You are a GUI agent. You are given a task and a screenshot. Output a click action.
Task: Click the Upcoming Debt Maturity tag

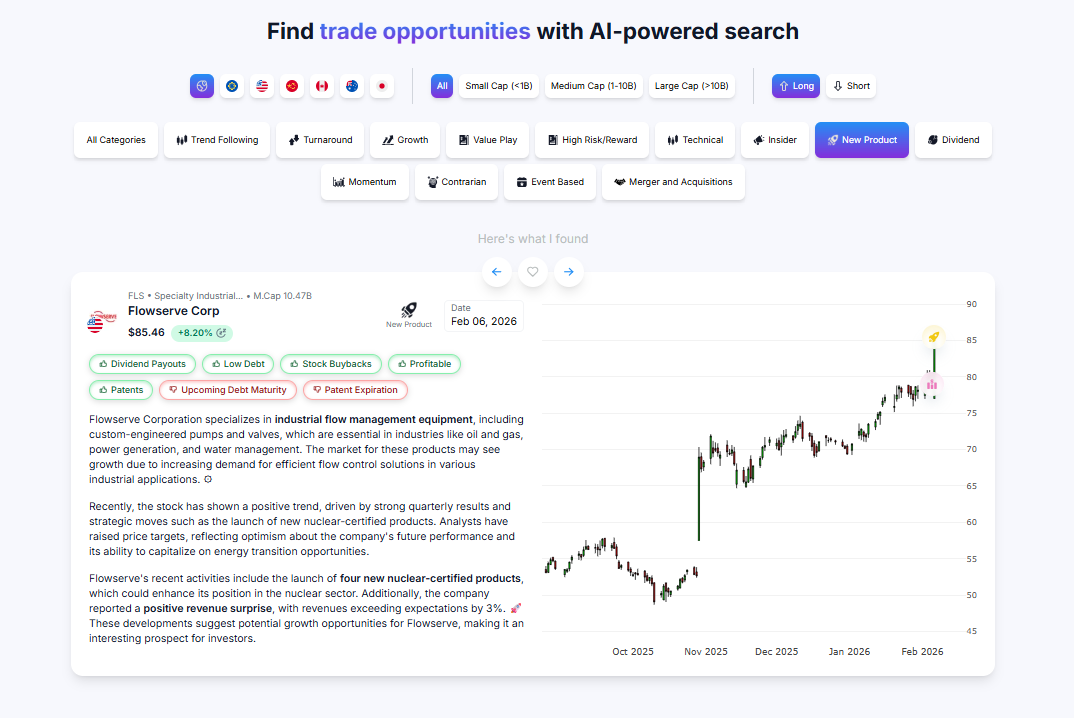tap(228, 390)
